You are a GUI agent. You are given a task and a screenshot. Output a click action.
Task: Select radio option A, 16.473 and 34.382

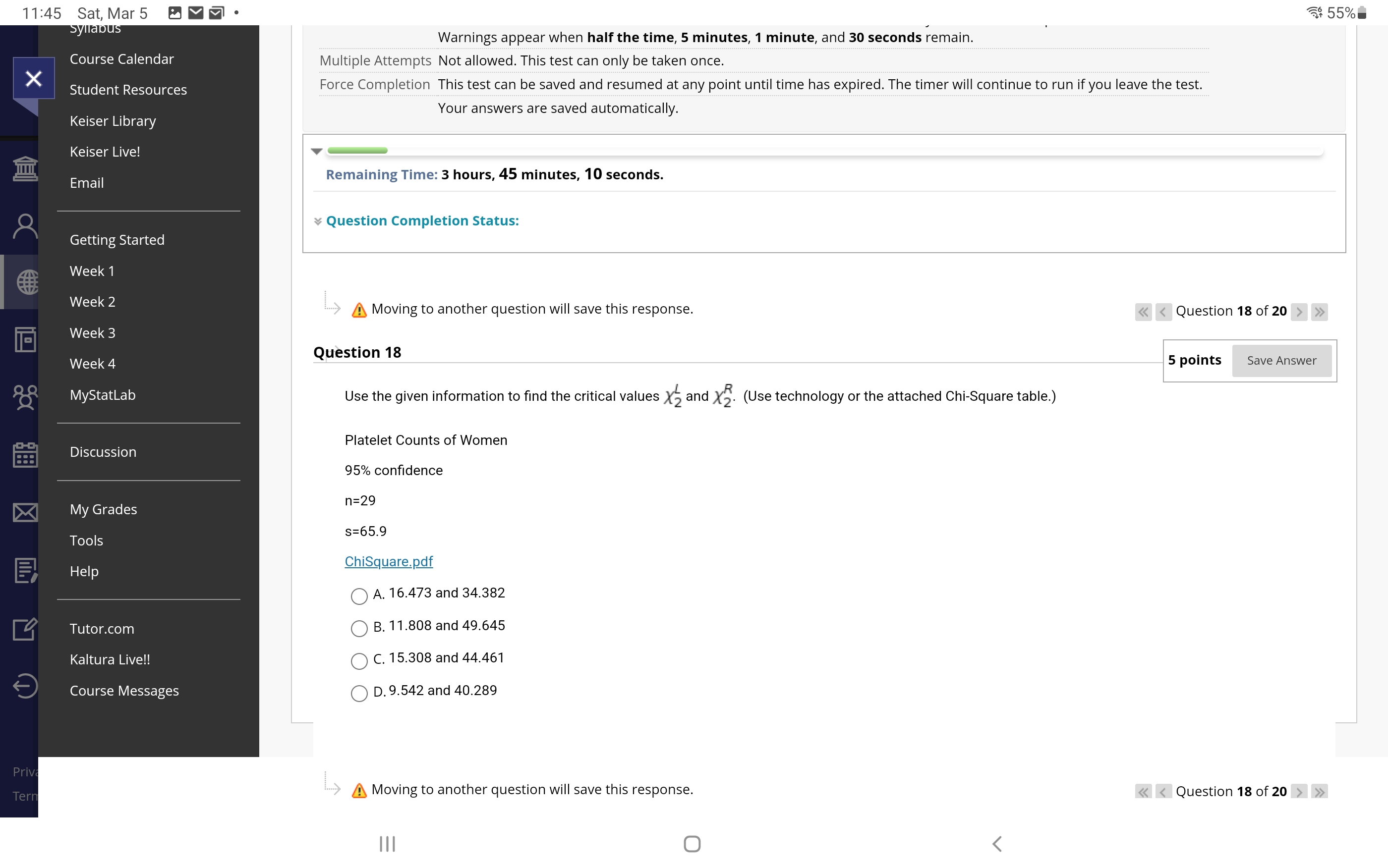pos(359,597)
